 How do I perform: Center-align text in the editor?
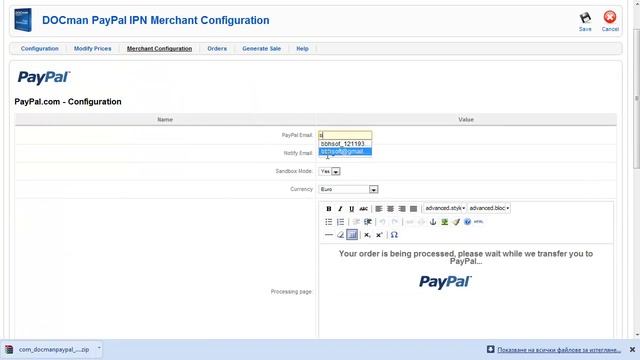pos(390,209)
